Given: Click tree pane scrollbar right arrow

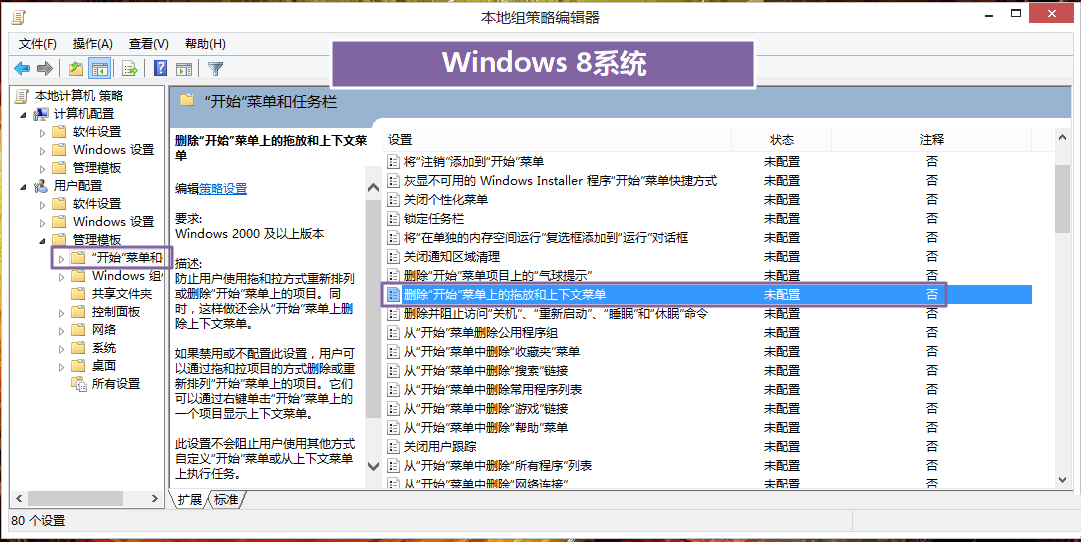Looking at the screenshot, I should (154, 498).
